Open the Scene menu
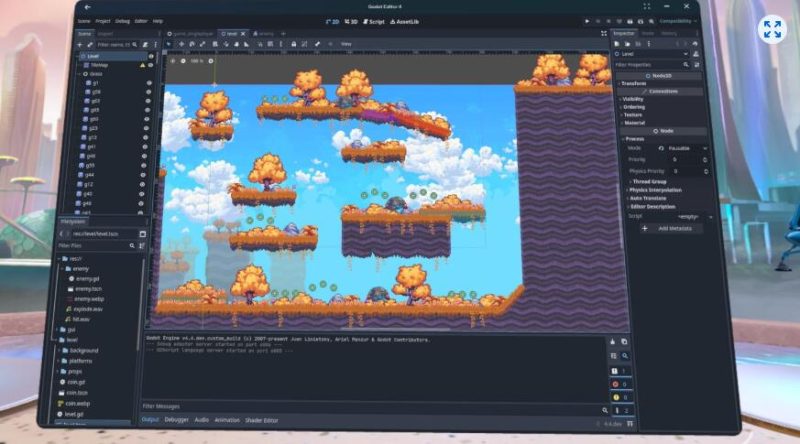This screenshot has width=800, height=444. pos(84,21)
